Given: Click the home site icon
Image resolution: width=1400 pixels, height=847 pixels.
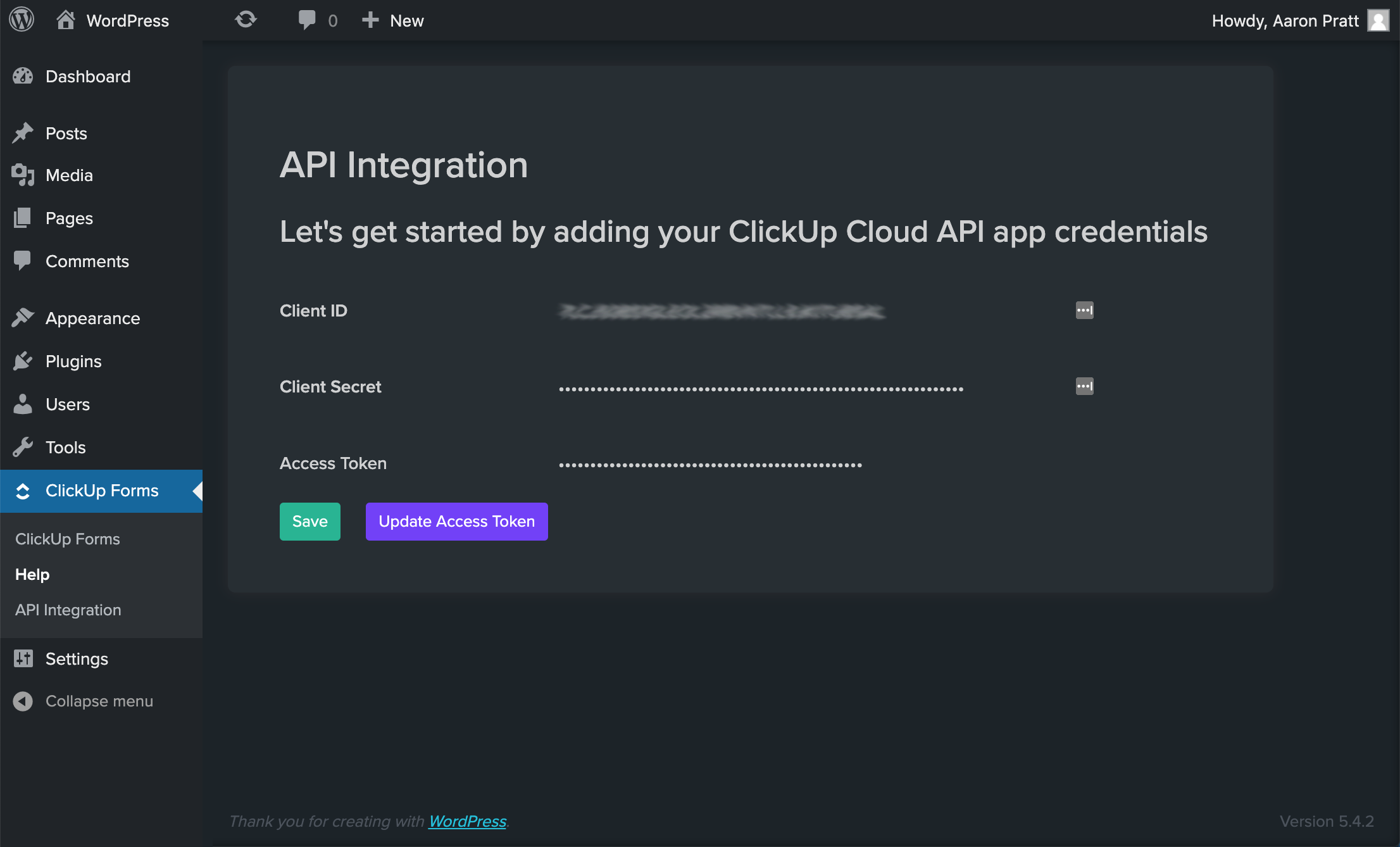Looking at the screenshot, I should (x=65, y=20).
